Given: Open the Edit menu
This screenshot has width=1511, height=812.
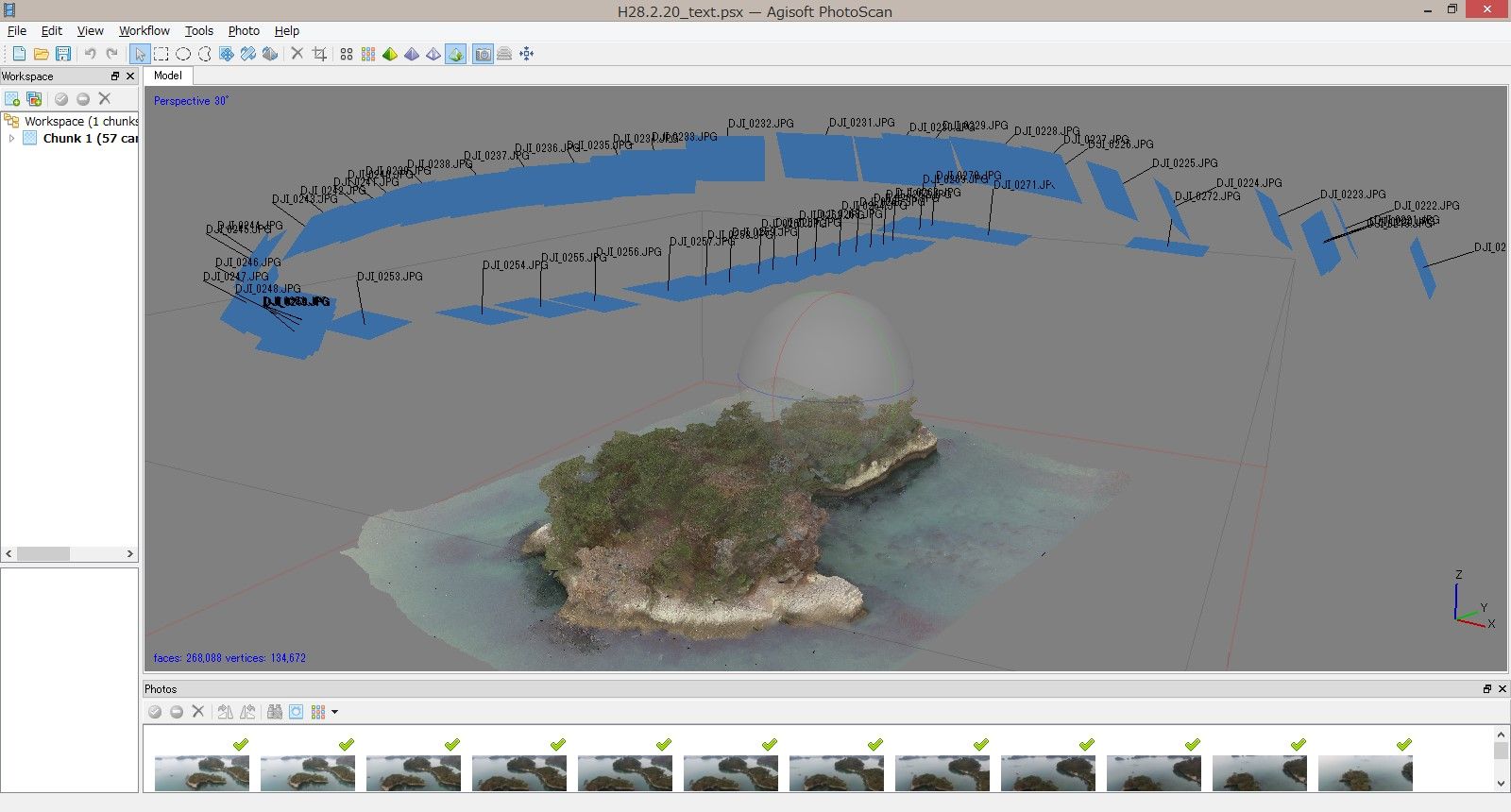Looking at the screenshot, I should [x=52, y=30].
